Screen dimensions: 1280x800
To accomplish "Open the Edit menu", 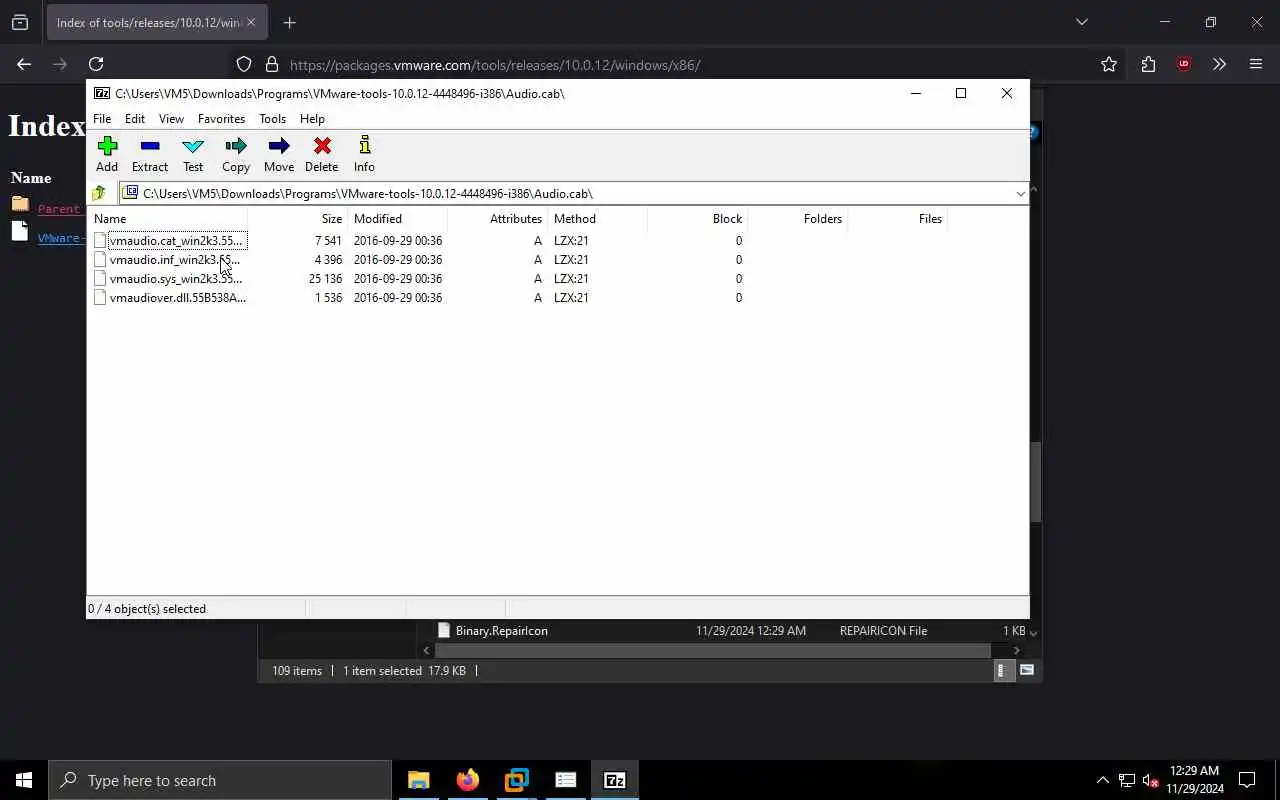I will click(x=135, y=118).
